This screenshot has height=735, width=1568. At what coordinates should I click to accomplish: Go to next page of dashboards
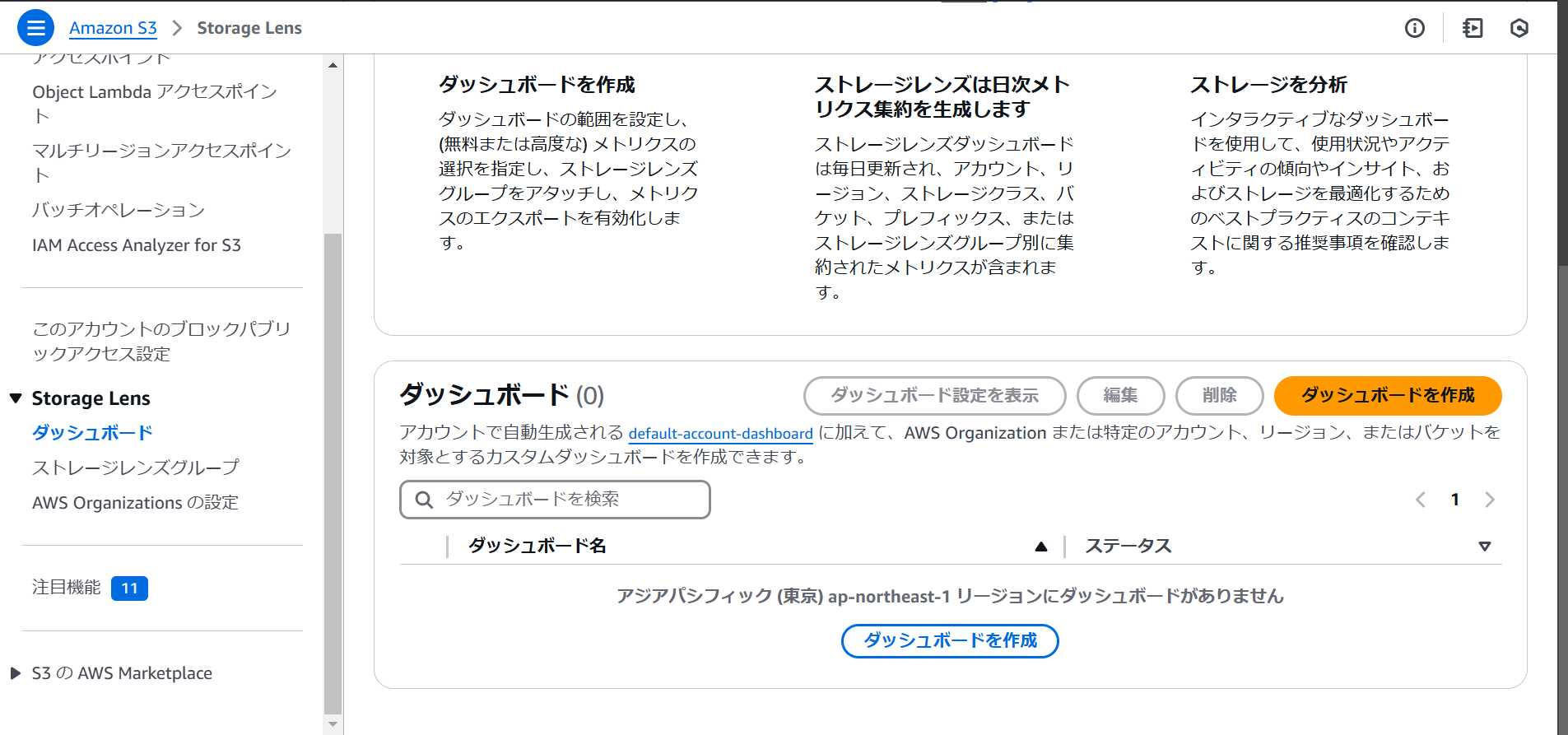tap(1489, 500)
